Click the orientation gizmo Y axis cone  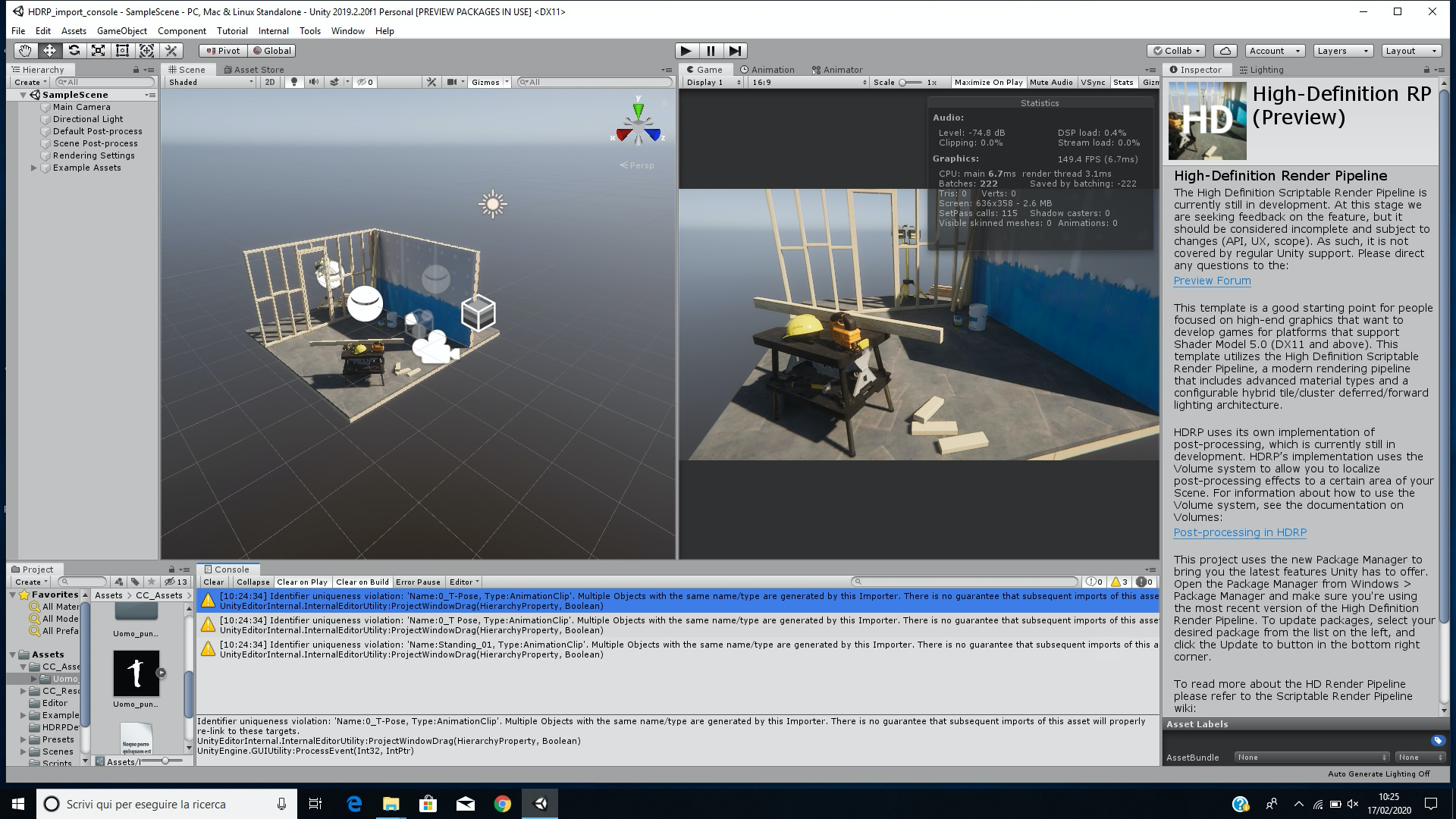(x=639, y=110)
